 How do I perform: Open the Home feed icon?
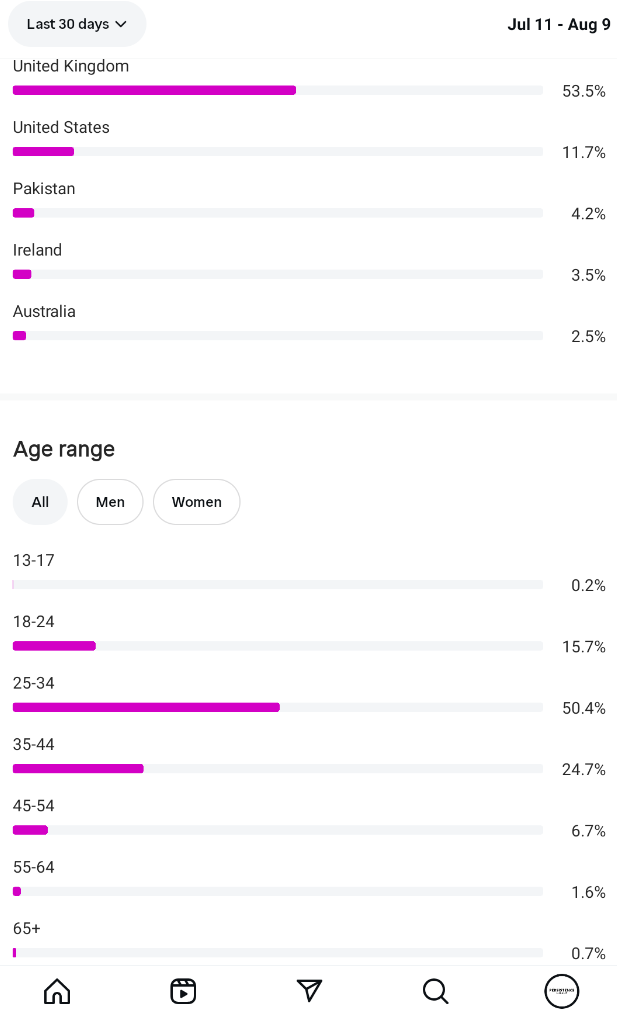(x=57, y=991)
